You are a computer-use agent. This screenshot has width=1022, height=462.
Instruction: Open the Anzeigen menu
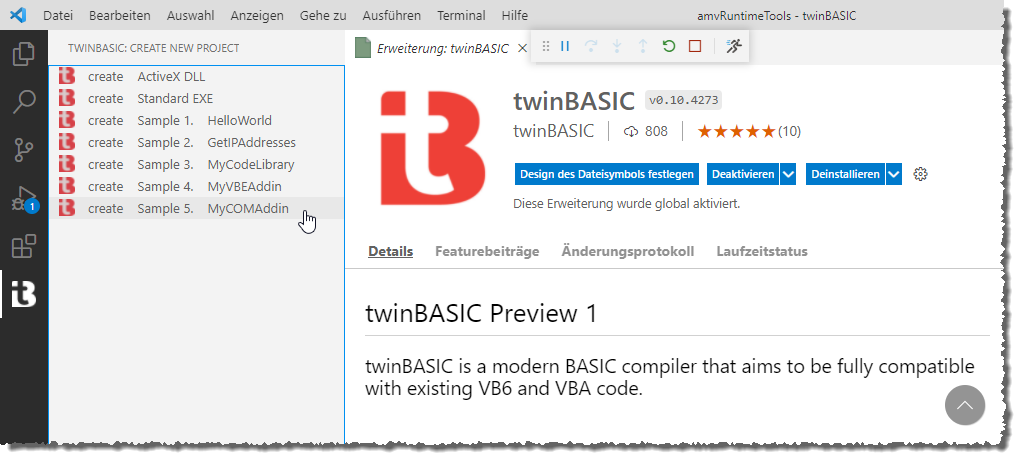point(257,15)
